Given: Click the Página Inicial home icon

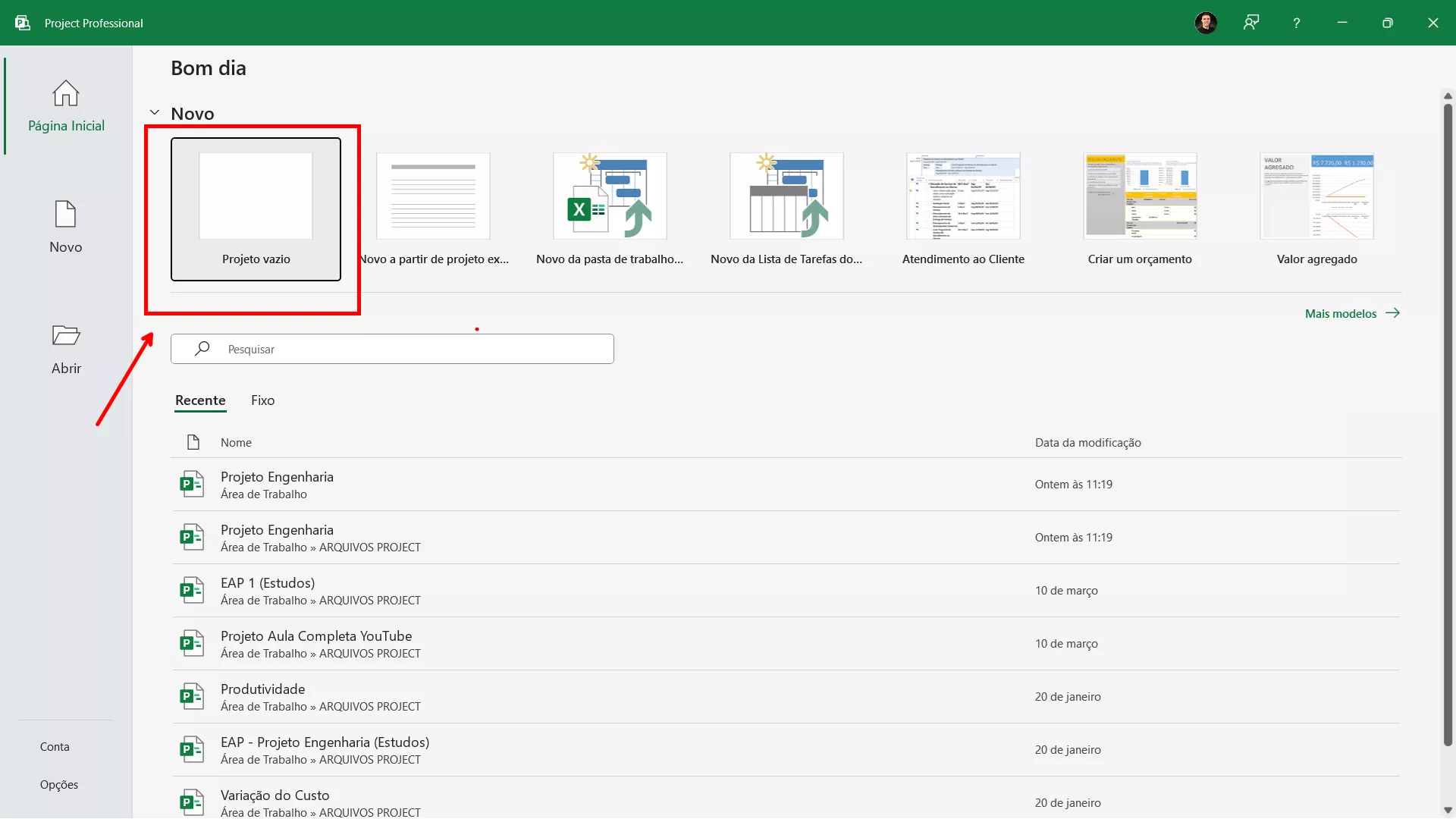Looking at the screenshot, I should pyautogui.click(x=66, y=94).
